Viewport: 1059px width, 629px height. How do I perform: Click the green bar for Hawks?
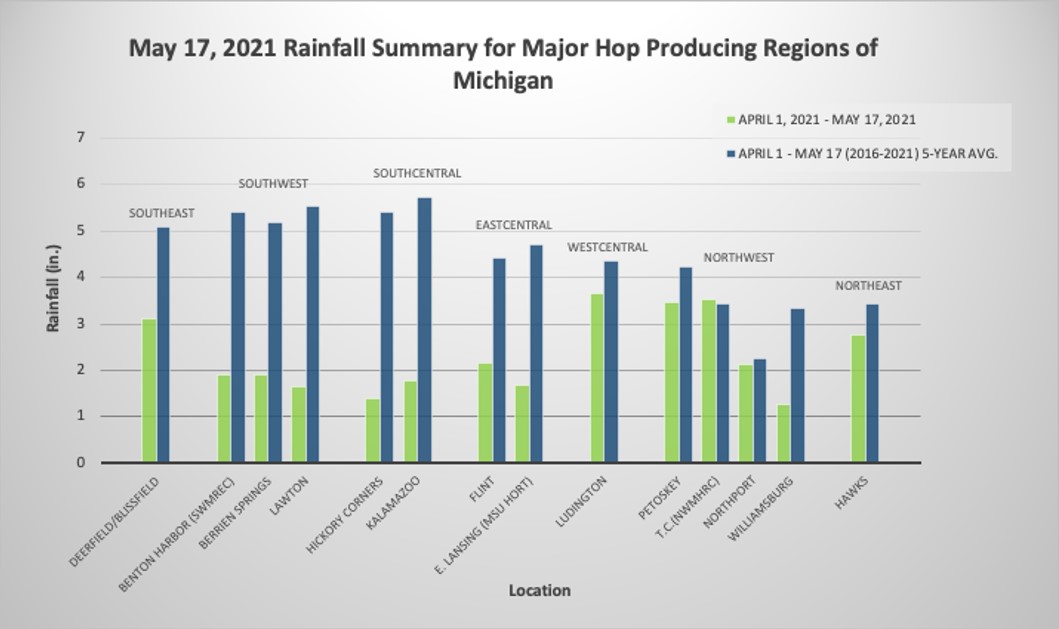click(x=858, y=399)
